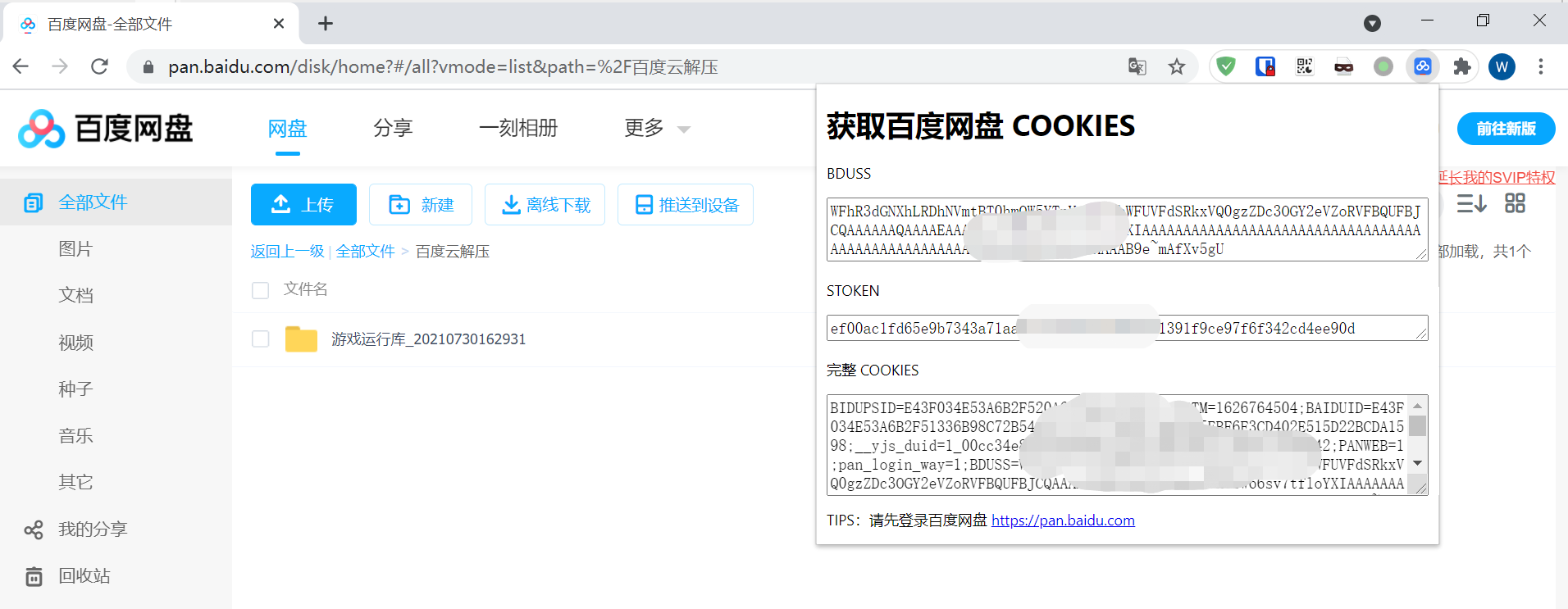Click the 文件名 column header

tap(306, 289)
